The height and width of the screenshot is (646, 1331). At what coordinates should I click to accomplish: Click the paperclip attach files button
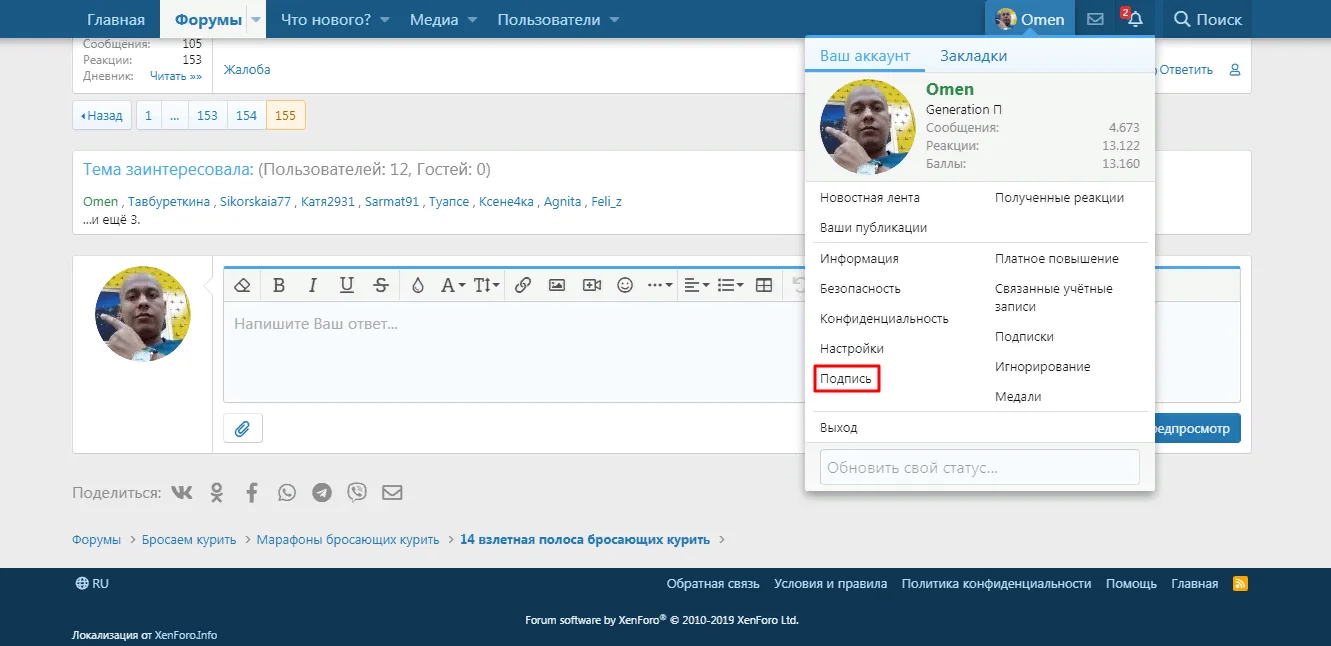point(242,428)
